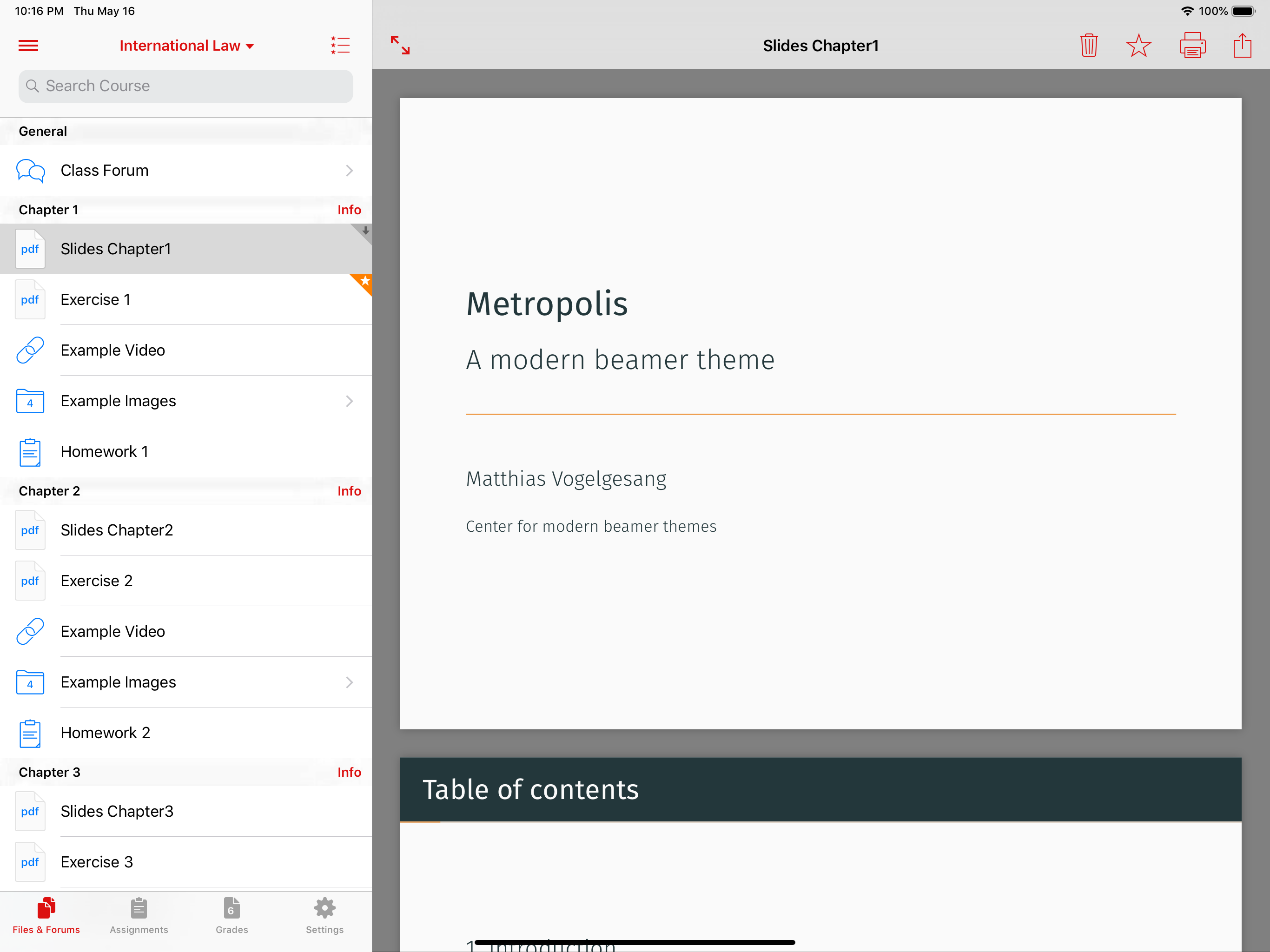This screenshot has height=952, width=1270.
Task: Open Info for Chapter 2
Action: (349, 491)
